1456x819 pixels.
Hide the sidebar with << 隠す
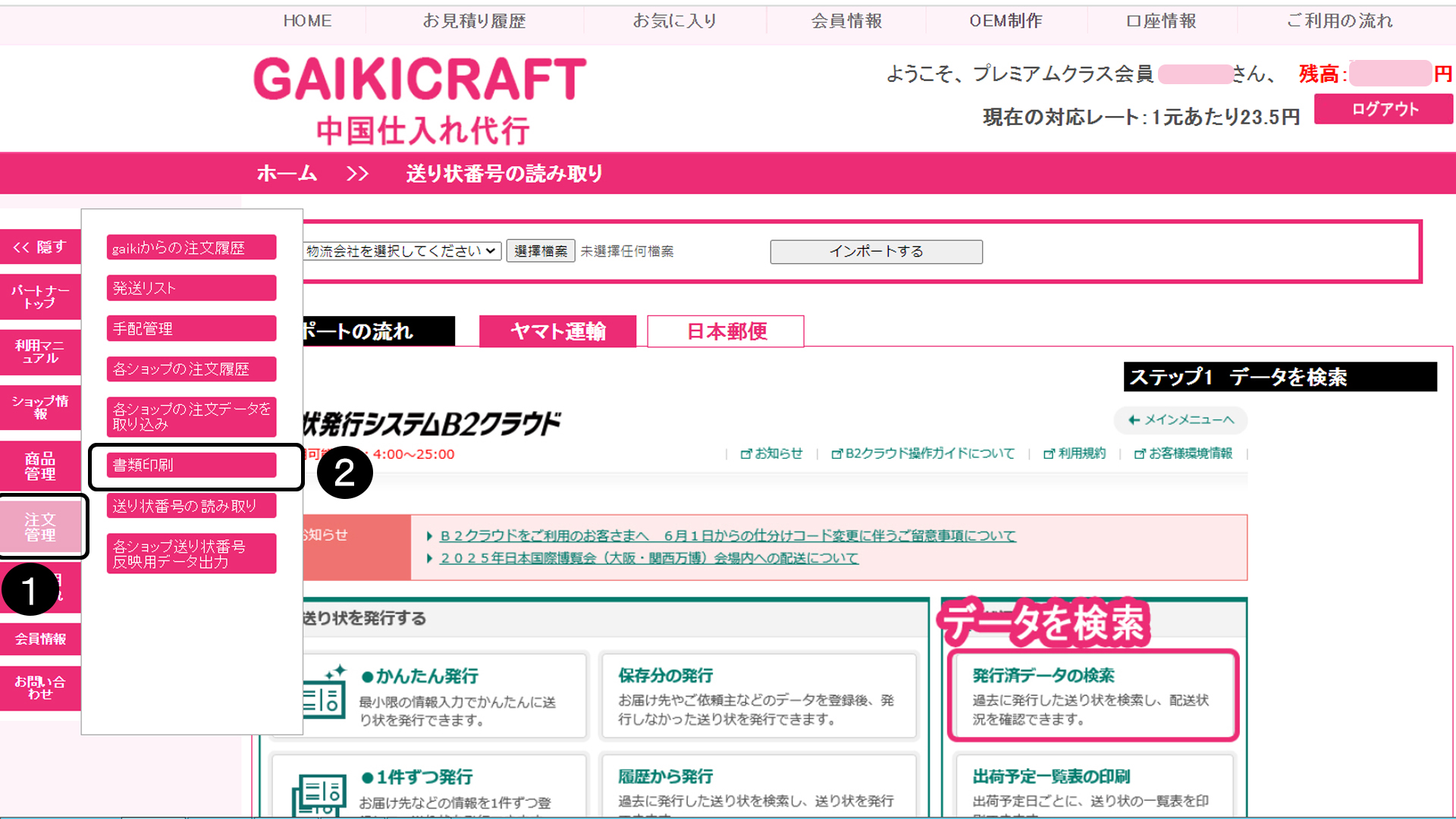point(40,247)
